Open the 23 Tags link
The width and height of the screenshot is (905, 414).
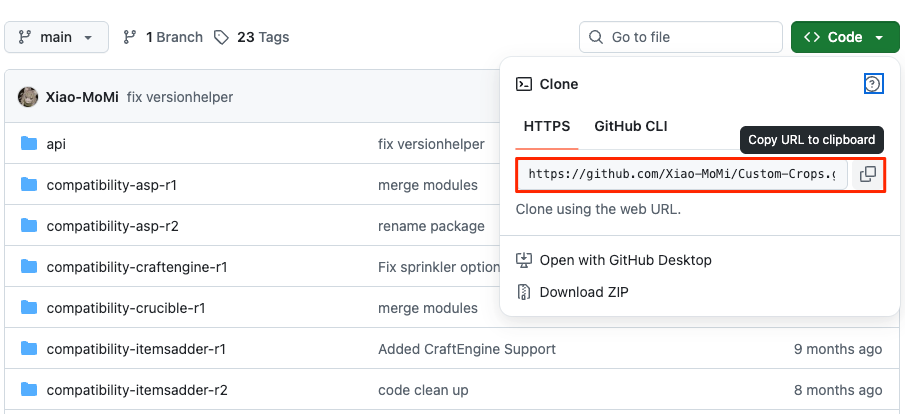click(x=263, y=38)
